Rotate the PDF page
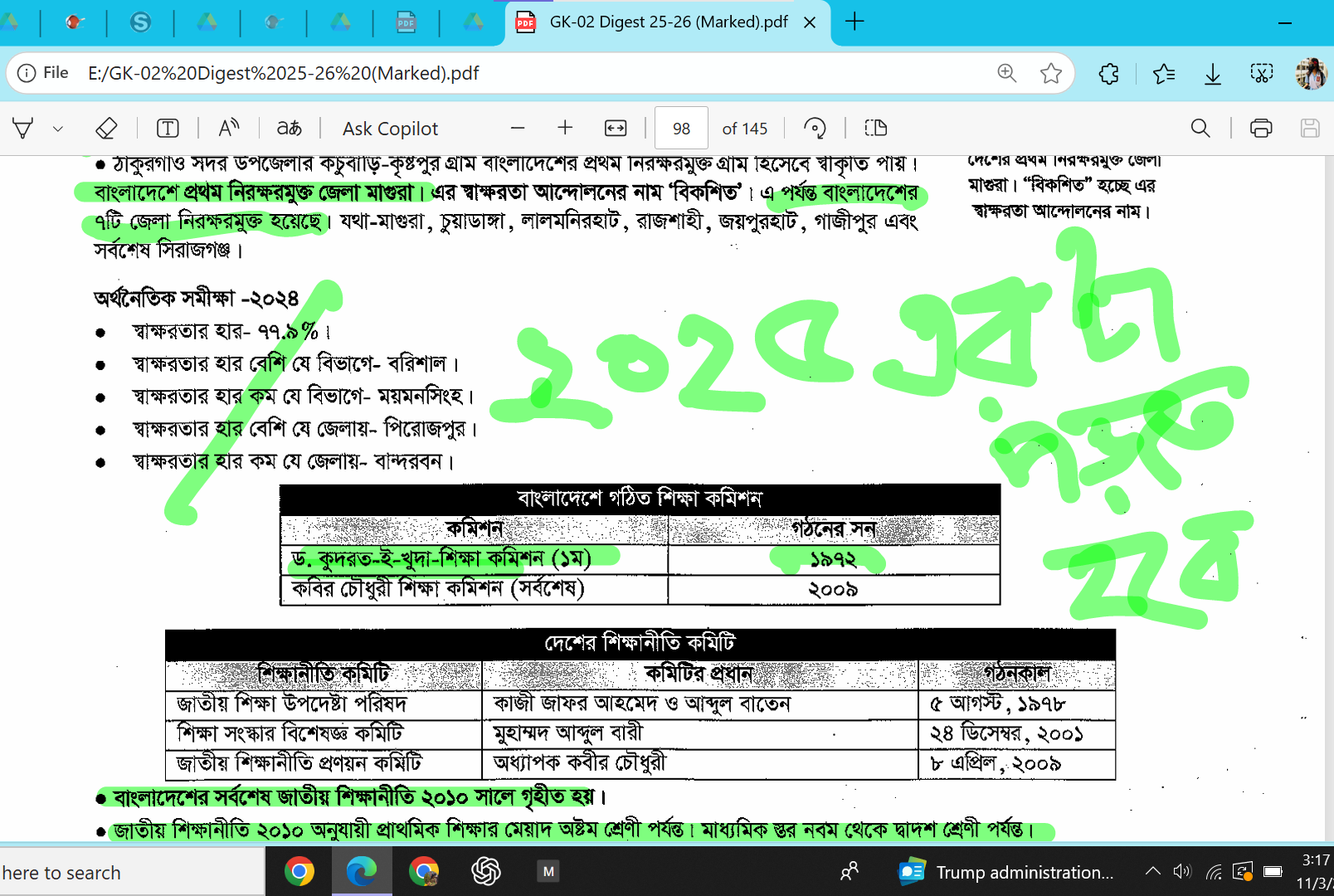Screen dimensions: 1334x896 815,128
